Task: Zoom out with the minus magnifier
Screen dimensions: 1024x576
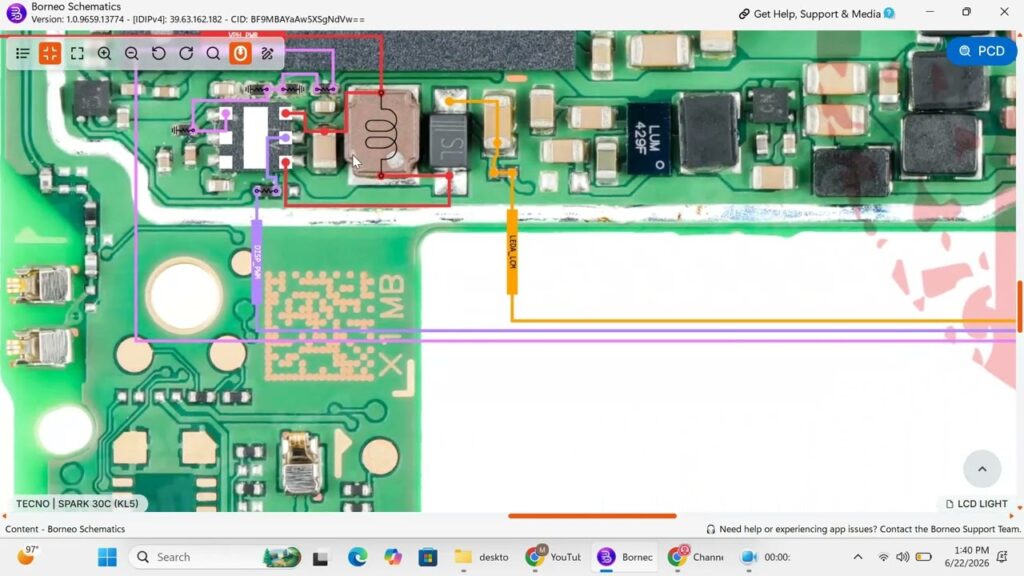Action: coord(131,53)
